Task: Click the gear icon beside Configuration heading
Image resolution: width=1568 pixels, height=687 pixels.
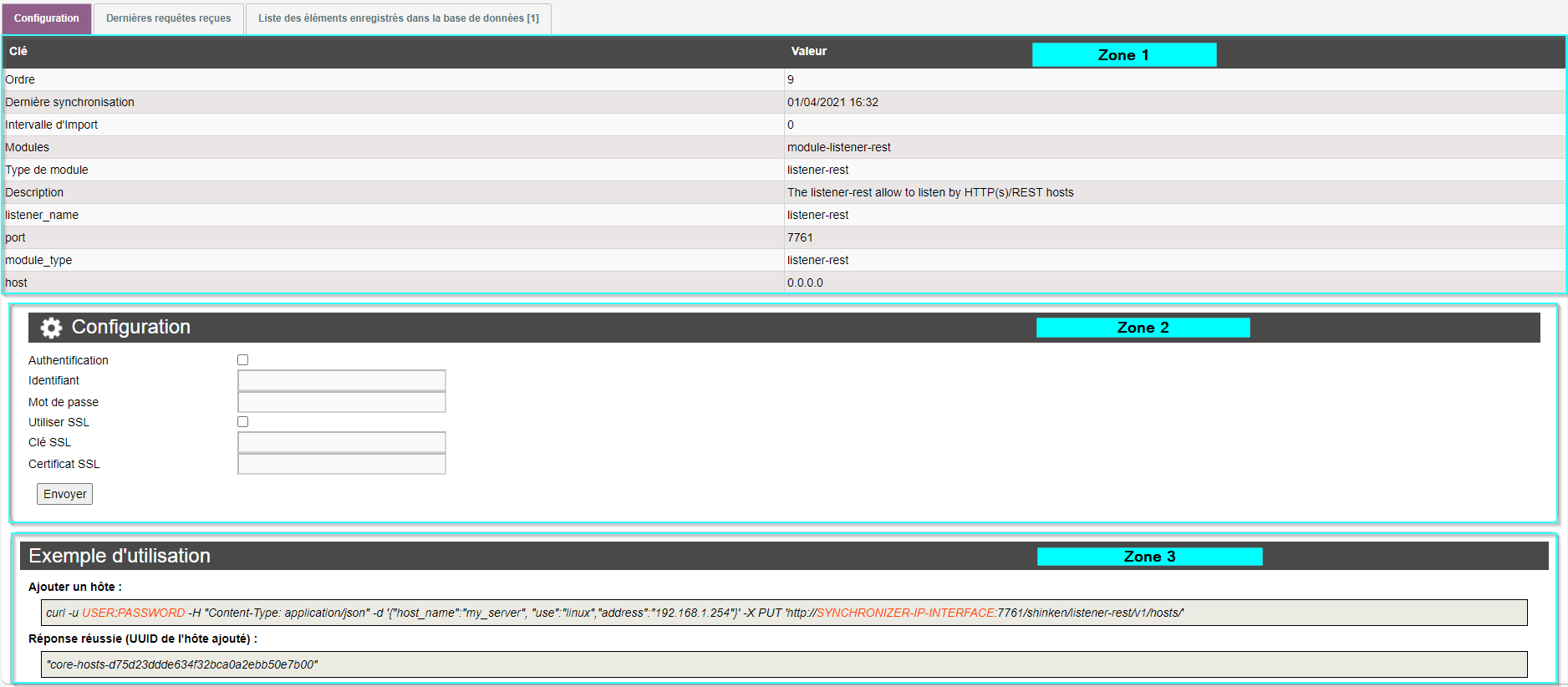Action: tap(51, 328)
